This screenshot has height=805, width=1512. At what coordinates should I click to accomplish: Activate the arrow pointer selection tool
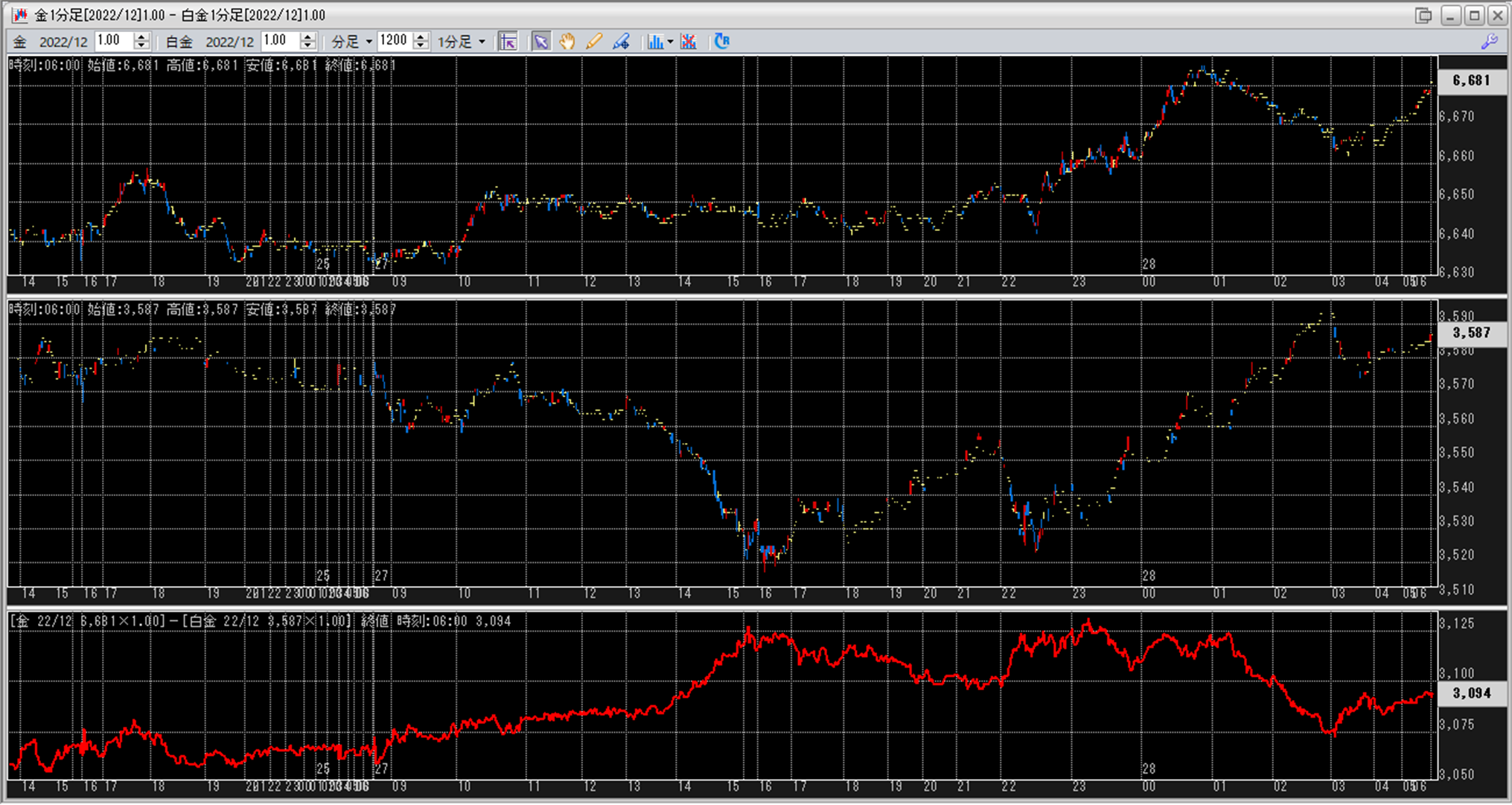[x=540, y=42]
